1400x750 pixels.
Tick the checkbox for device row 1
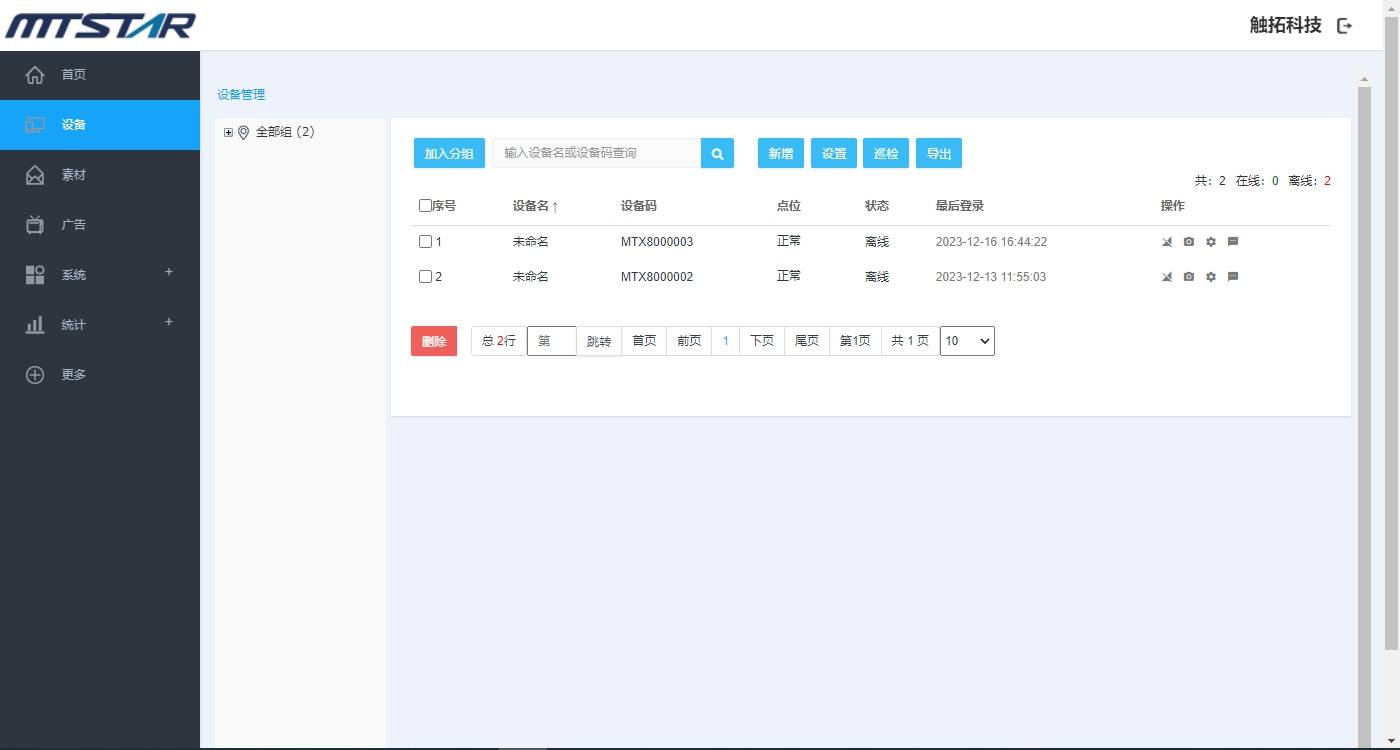(x=425, y=242)
